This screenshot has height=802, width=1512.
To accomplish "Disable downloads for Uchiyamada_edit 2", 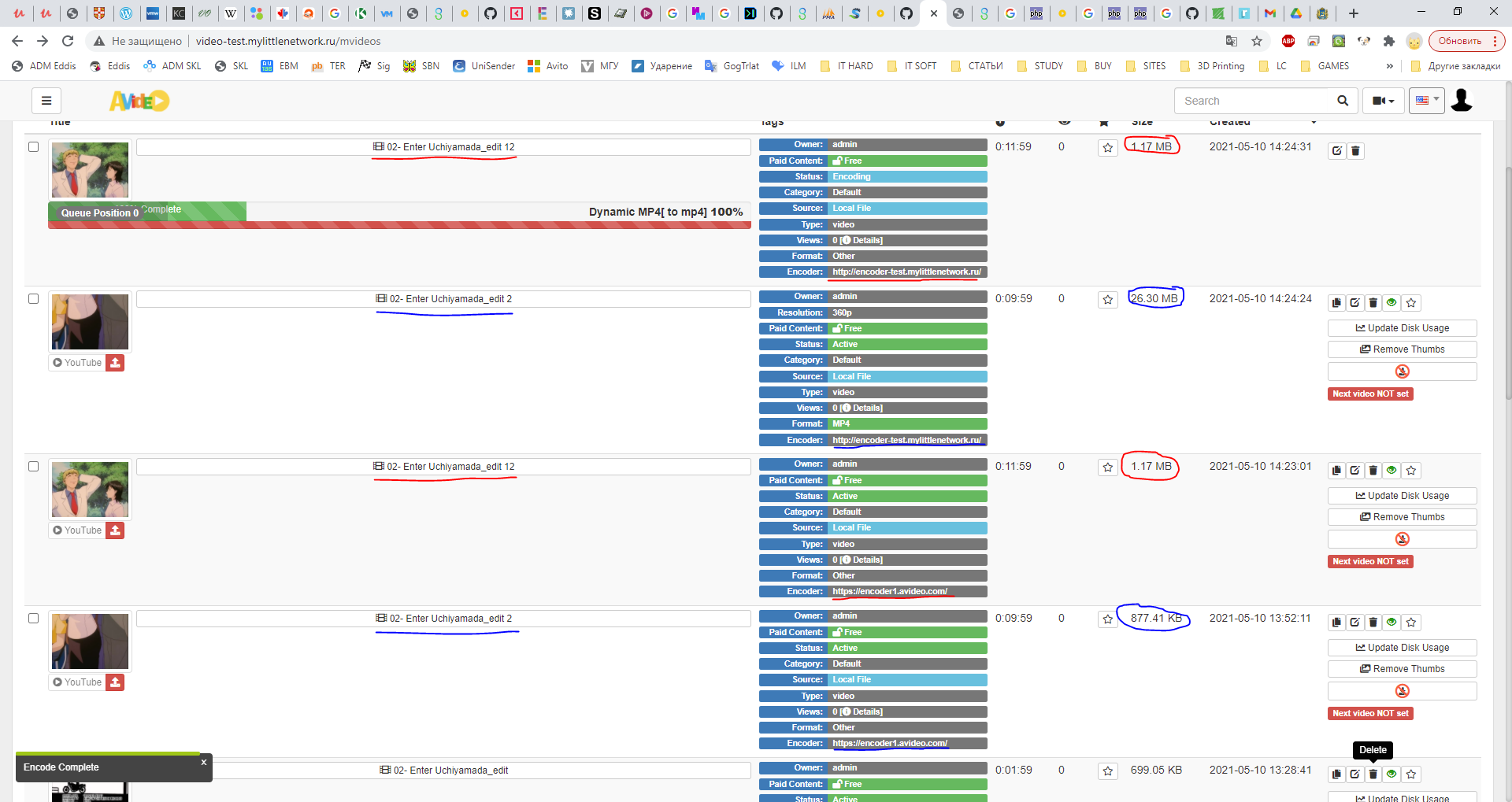I will coord(1403,371).
